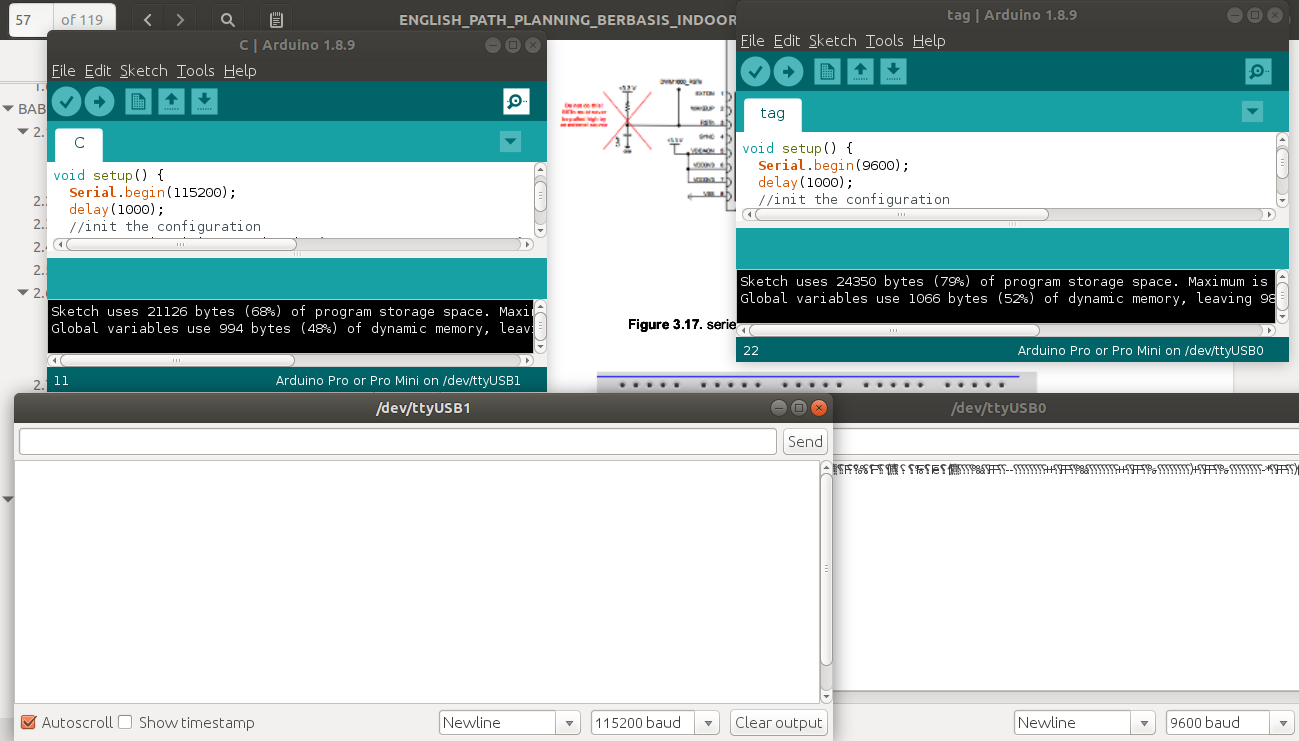Open the 9600 baud dropdown in ttyUSB0 monitor

pyautogui.click(x=1283, y=722)
